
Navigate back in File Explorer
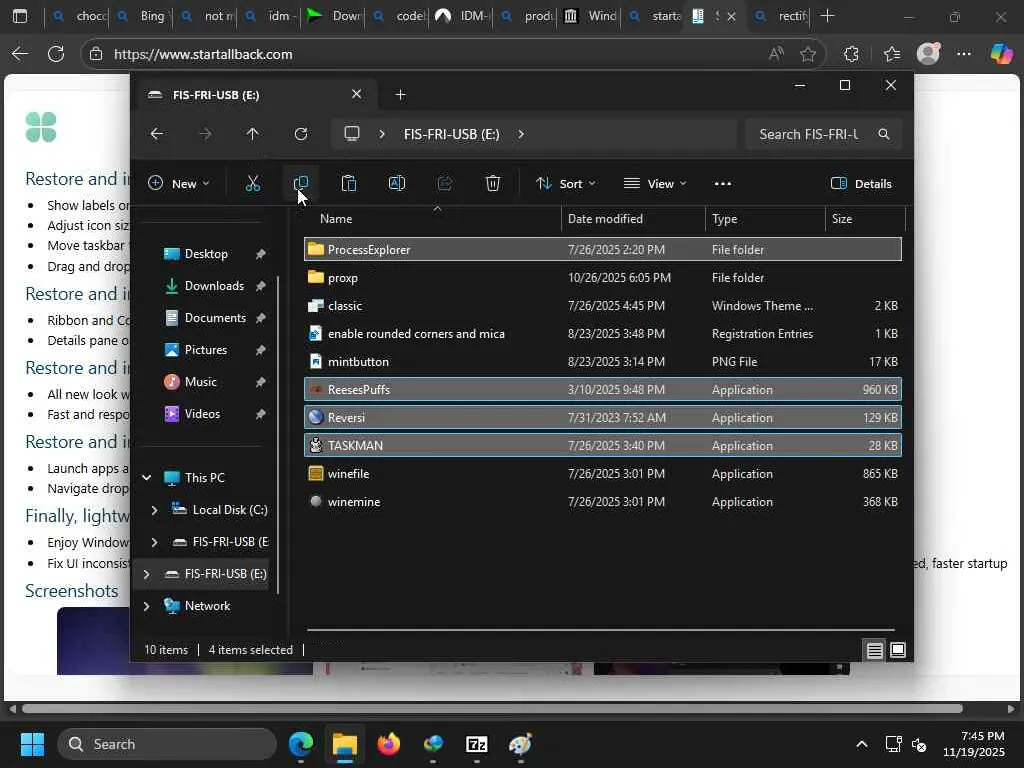156,134
